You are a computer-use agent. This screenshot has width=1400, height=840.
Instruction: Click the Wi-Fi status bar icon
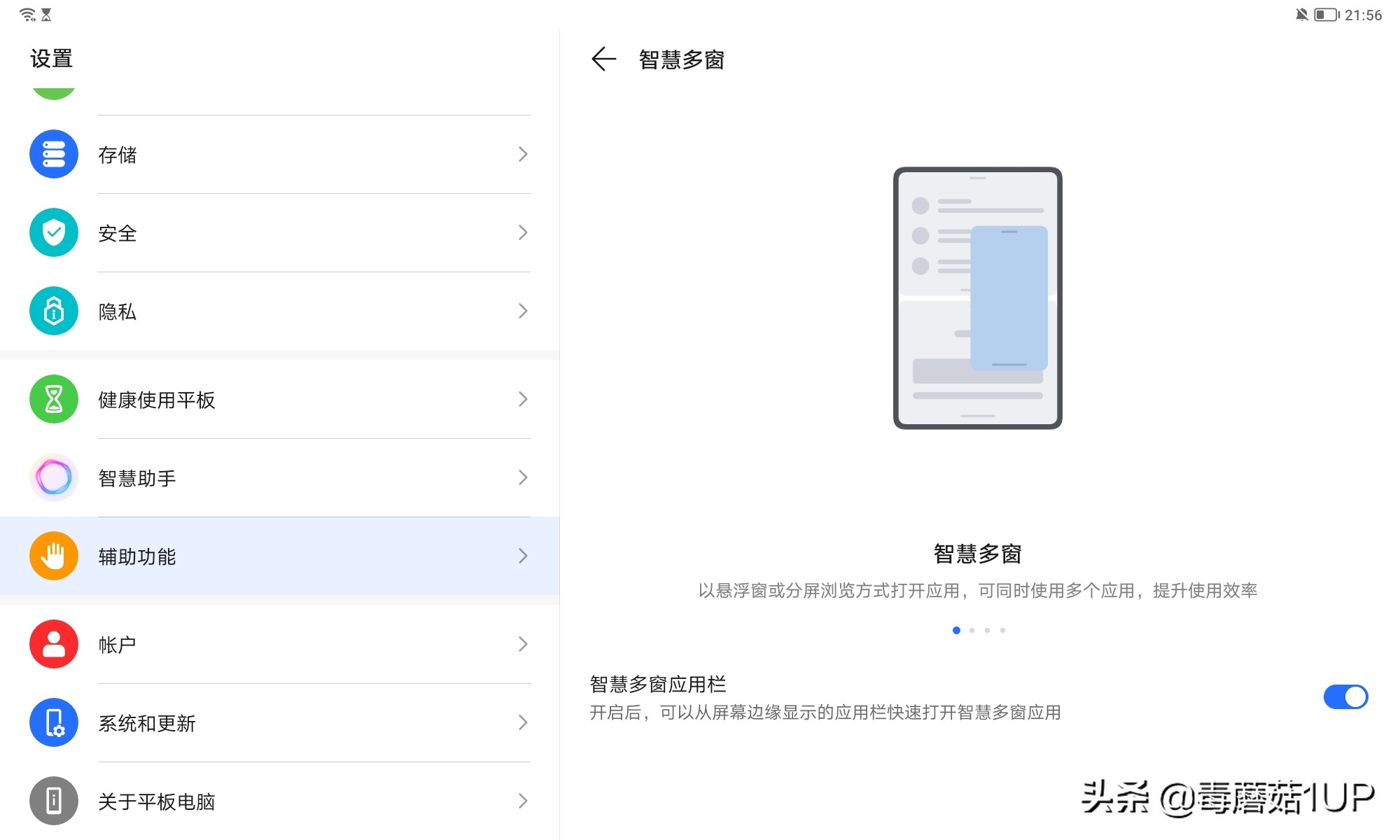pyautogui.click(x=27, y=13)
